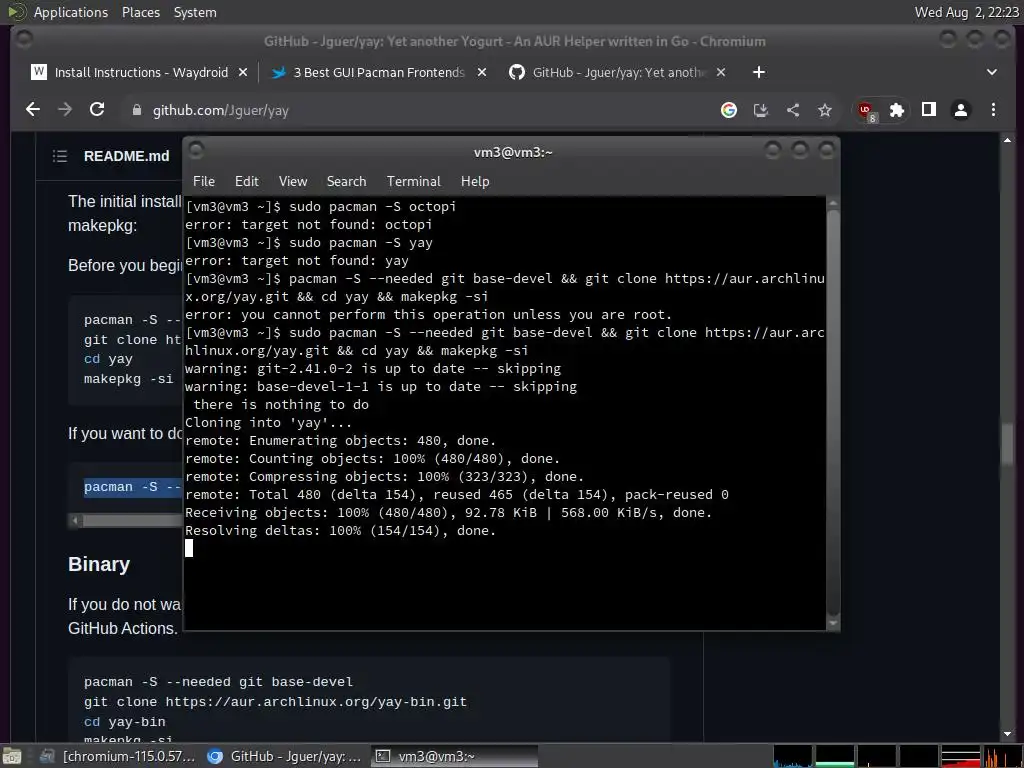
Task: Open a new browser tab
Action: click(758, 72)
